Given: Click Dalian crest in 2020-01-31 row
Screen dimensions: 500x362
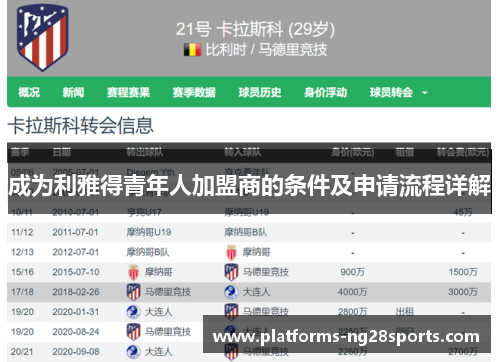Looking at the screenshot, I should [x=133, y=312].
